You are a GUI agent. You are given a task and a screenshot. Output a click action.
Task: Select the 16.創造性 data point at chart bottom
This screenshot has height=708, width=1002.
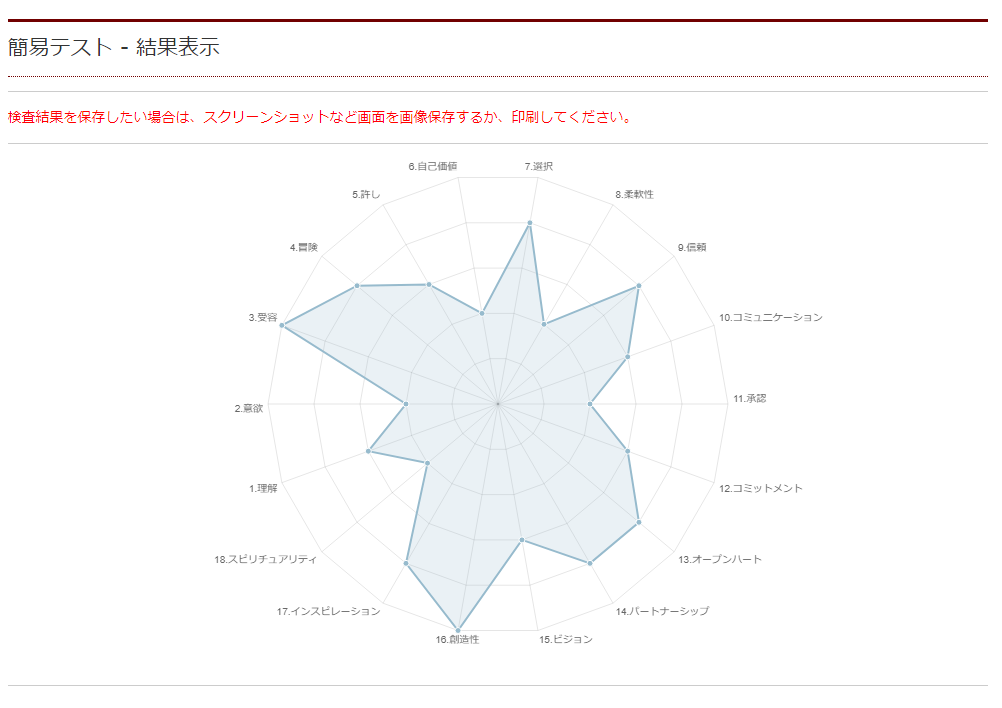click(459, 627)
